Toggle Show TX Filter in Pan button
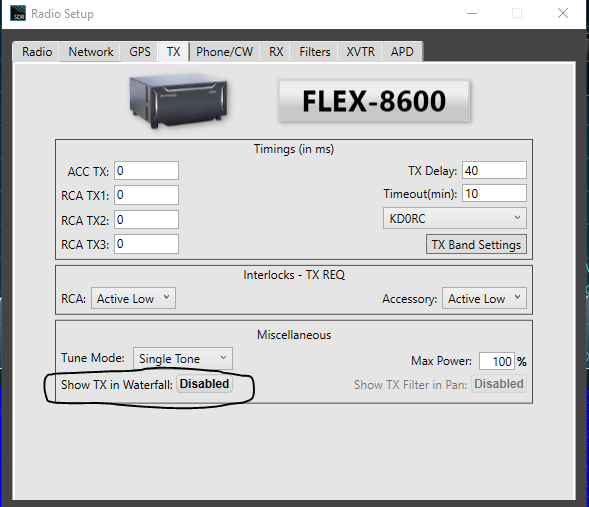 pos(499,384)
